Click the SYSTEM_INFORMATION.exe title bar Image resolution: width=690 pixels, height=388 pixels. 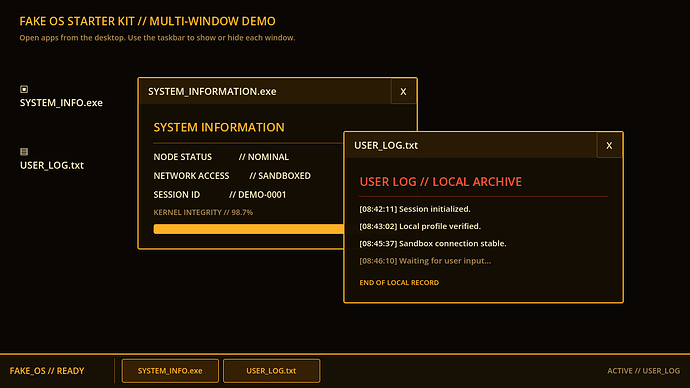click(265, 92)
